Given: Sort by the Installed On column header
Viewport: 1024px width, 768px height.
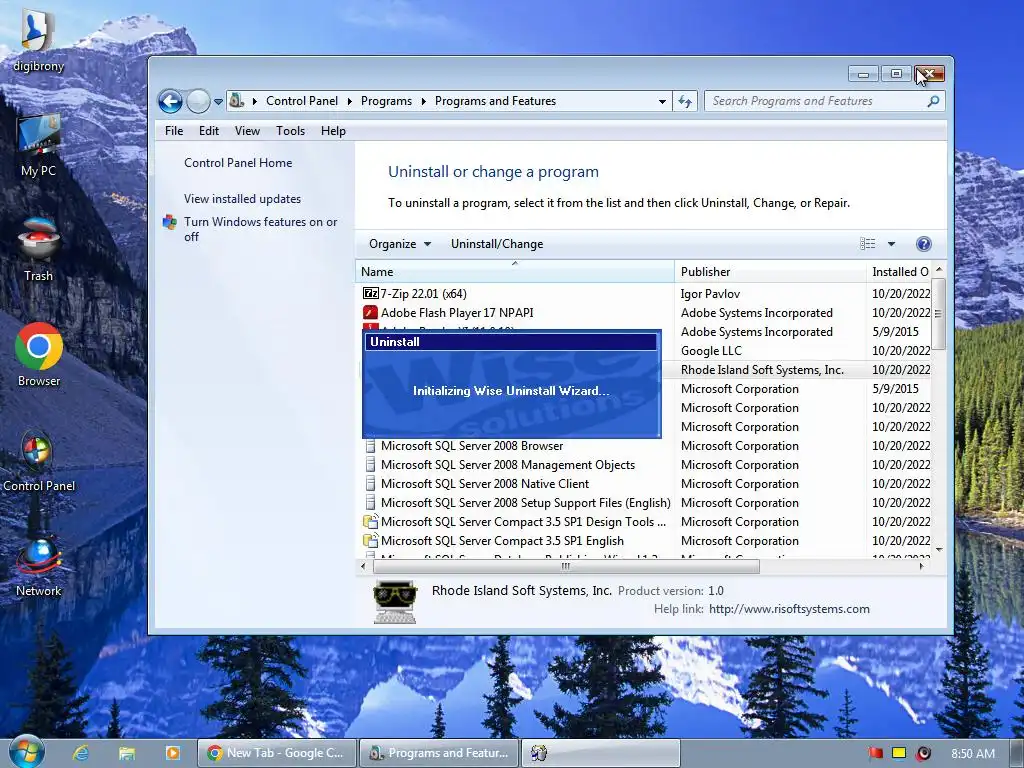Looking at the screenshot, I should (x=900, y=272).
